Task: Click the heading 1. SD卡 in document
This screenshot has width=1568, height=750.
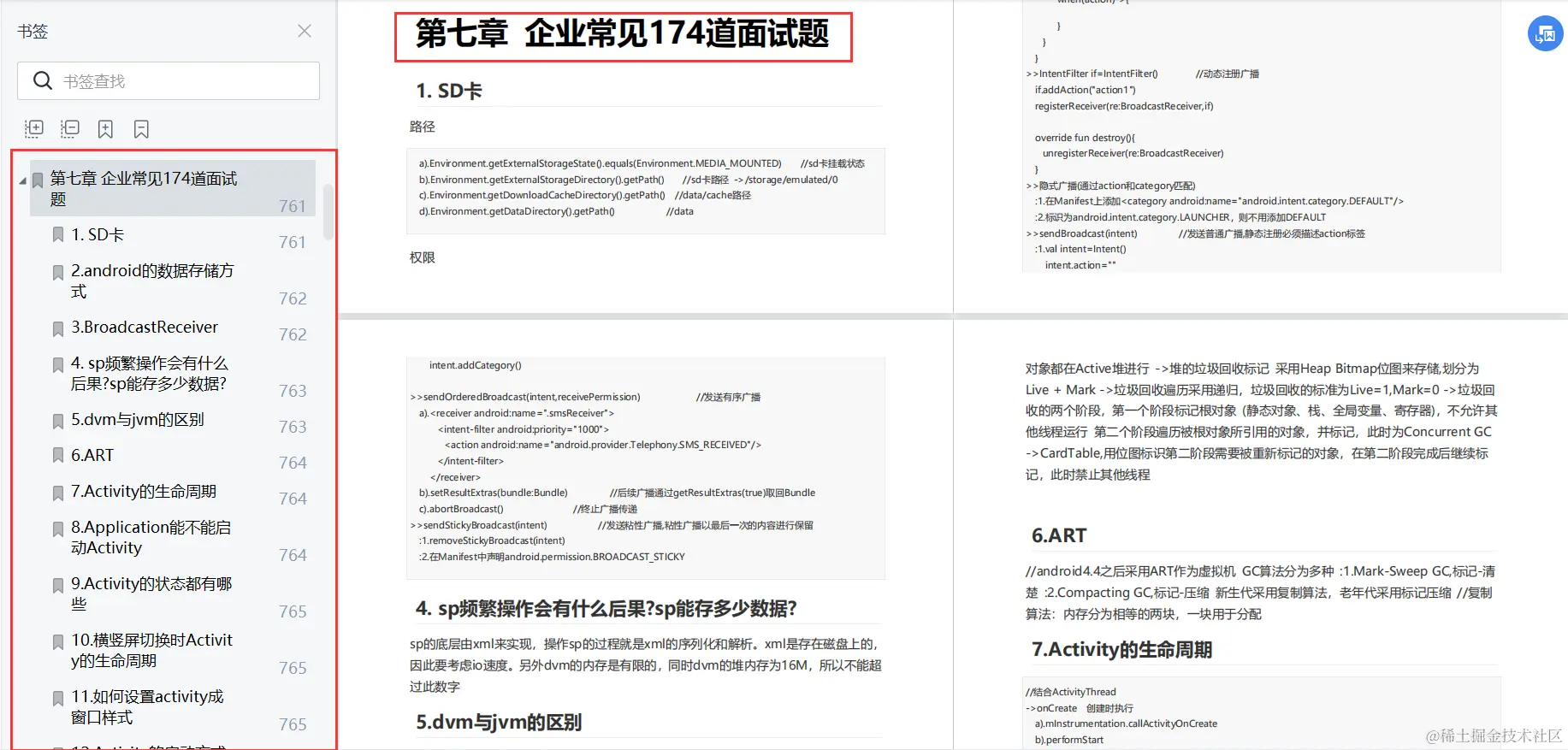Action: pos(449,91)
